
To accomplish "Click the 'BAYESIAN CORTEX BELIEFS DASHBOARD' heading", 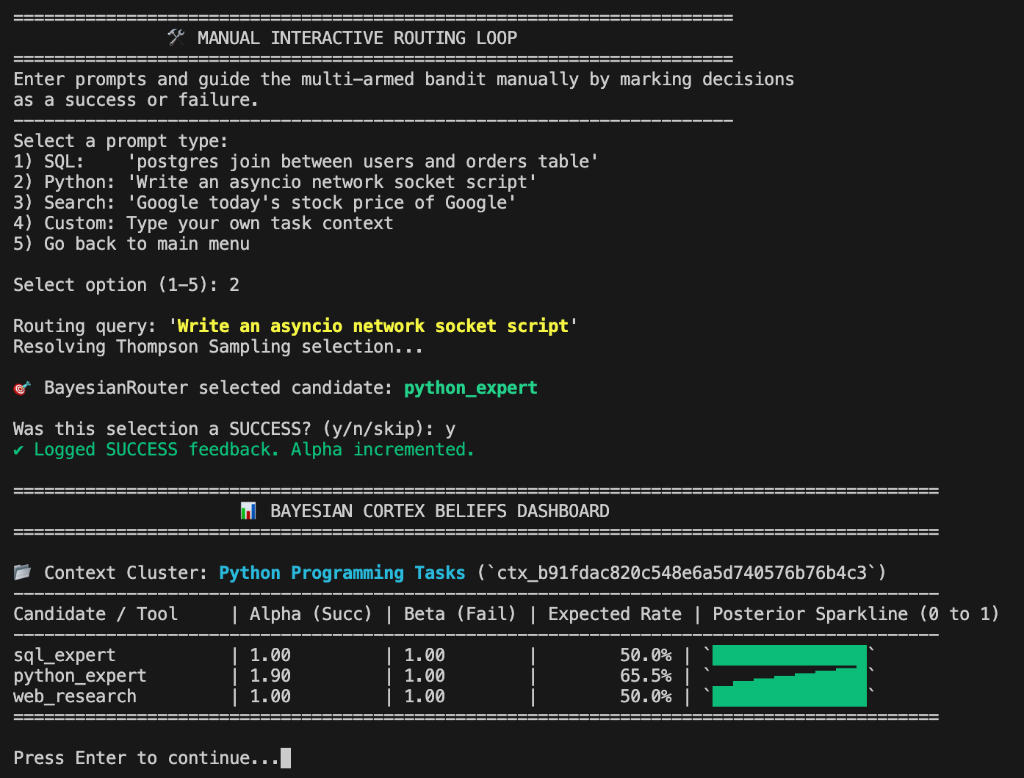I will pyautogui.click(x=440, y=511).
